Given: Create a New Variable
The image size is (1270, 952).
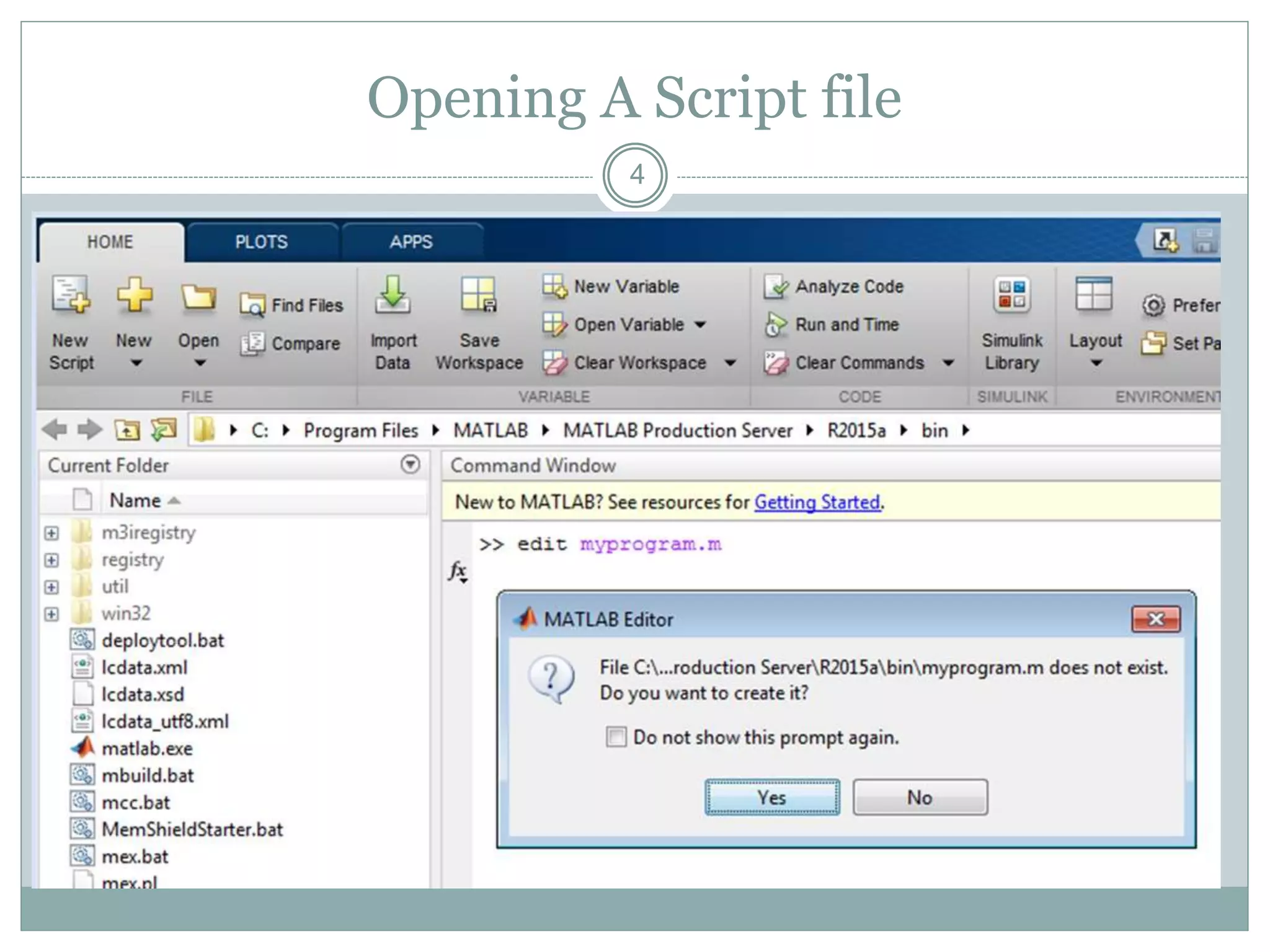Looking at the screenshot, I should pyautogui.click(x=610, y=286).
